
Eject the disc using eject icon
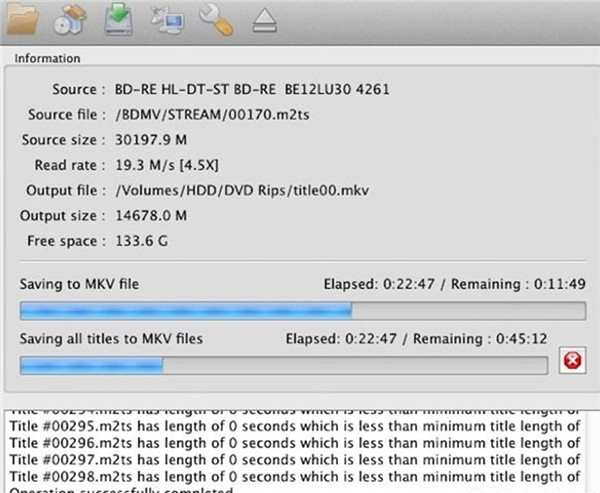pos(265,21)
